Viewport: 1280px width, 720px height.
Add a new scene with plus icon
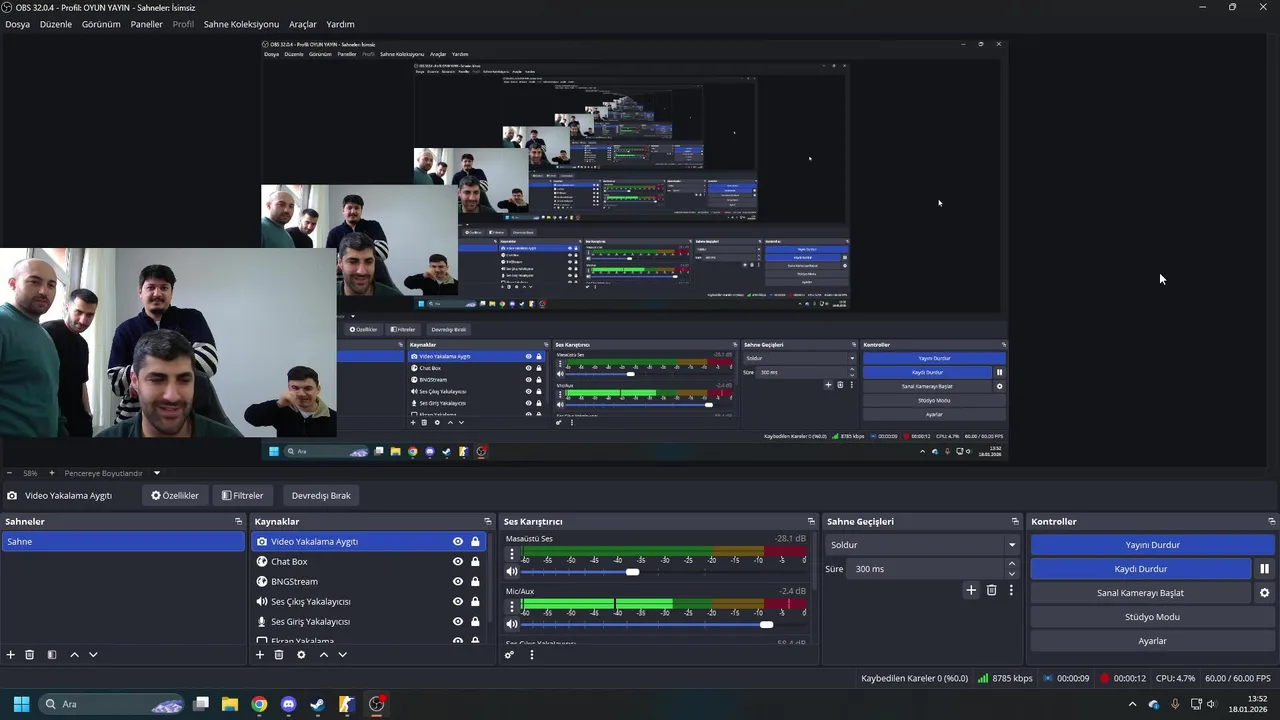pos(11,655)
